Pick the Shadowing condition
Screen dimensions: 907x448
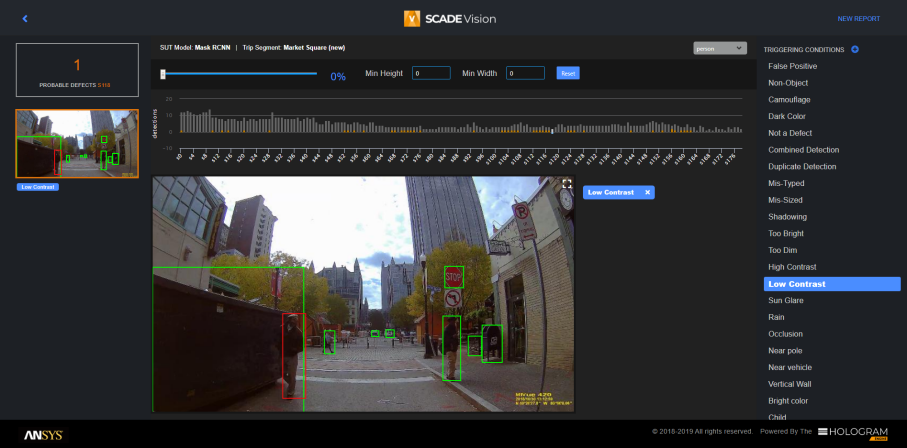(787, 217)
